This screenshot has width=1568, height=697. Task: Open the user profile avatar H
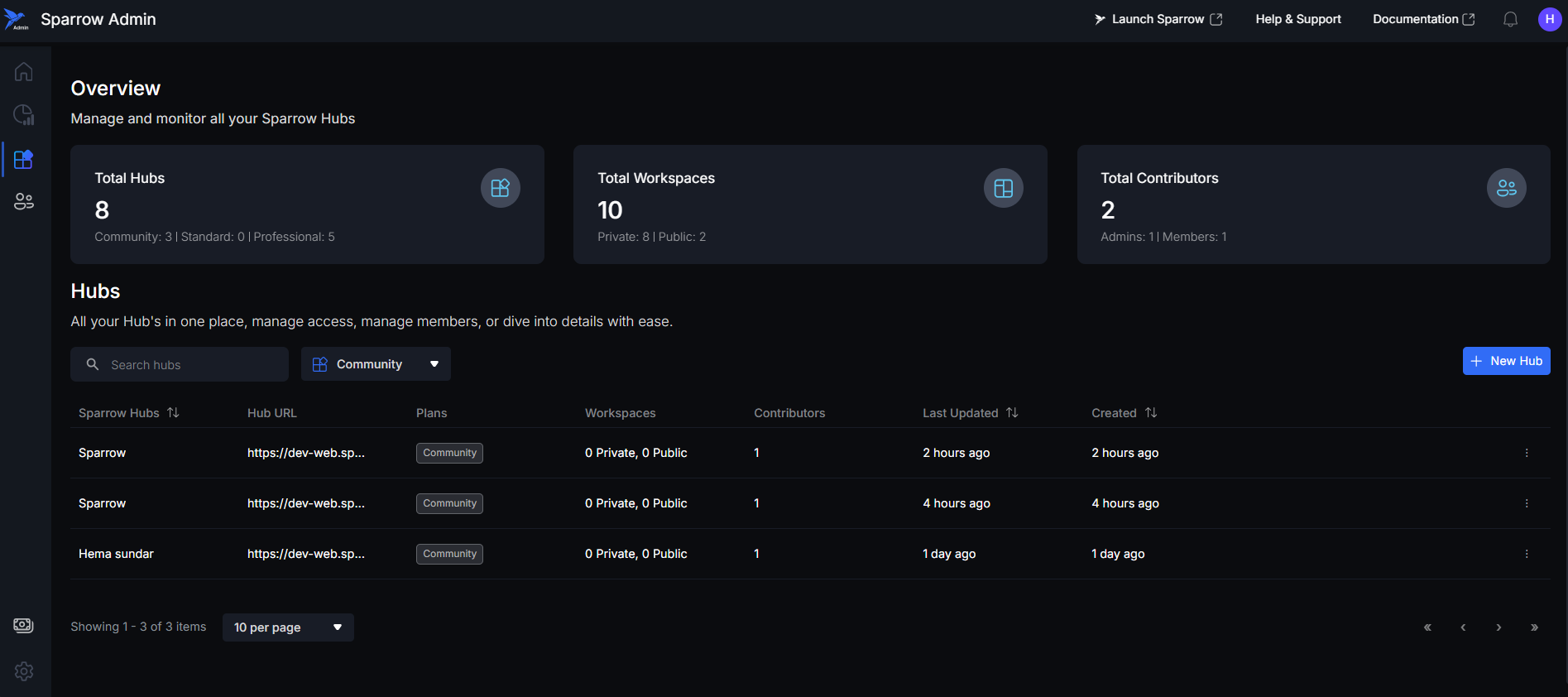point(1549,19)
